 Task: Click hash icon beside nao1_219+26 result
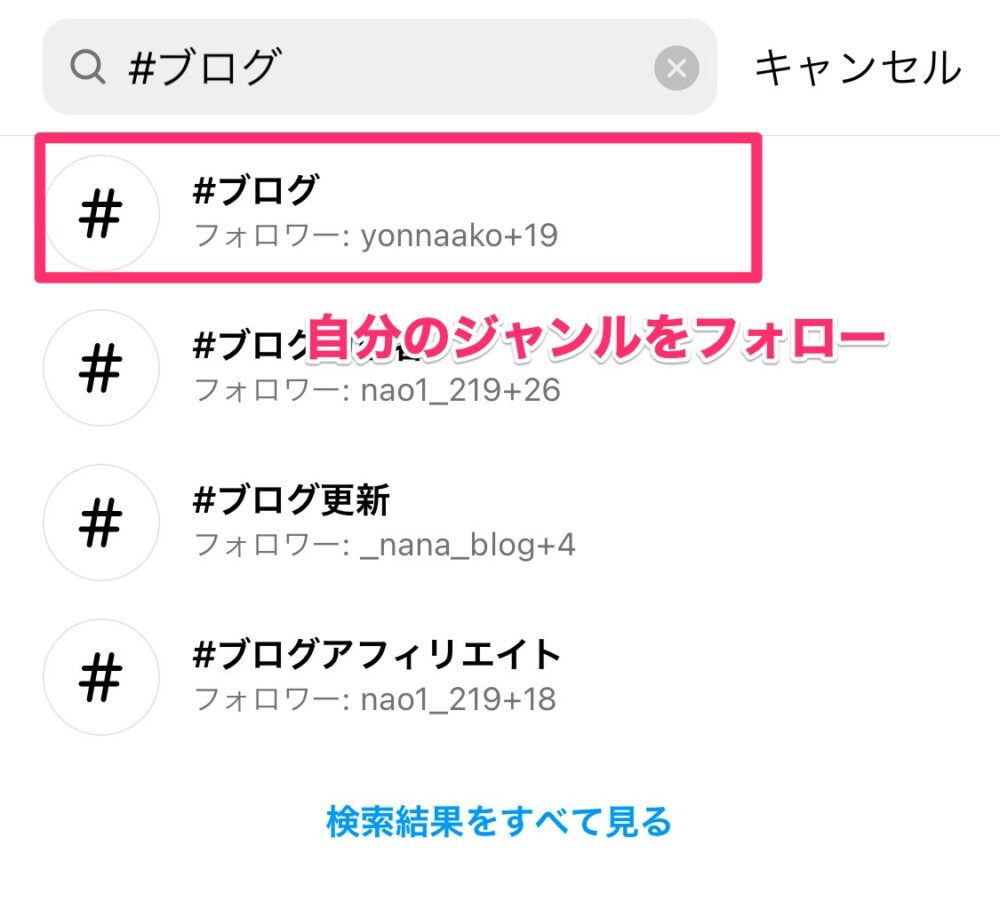(101, 367)
